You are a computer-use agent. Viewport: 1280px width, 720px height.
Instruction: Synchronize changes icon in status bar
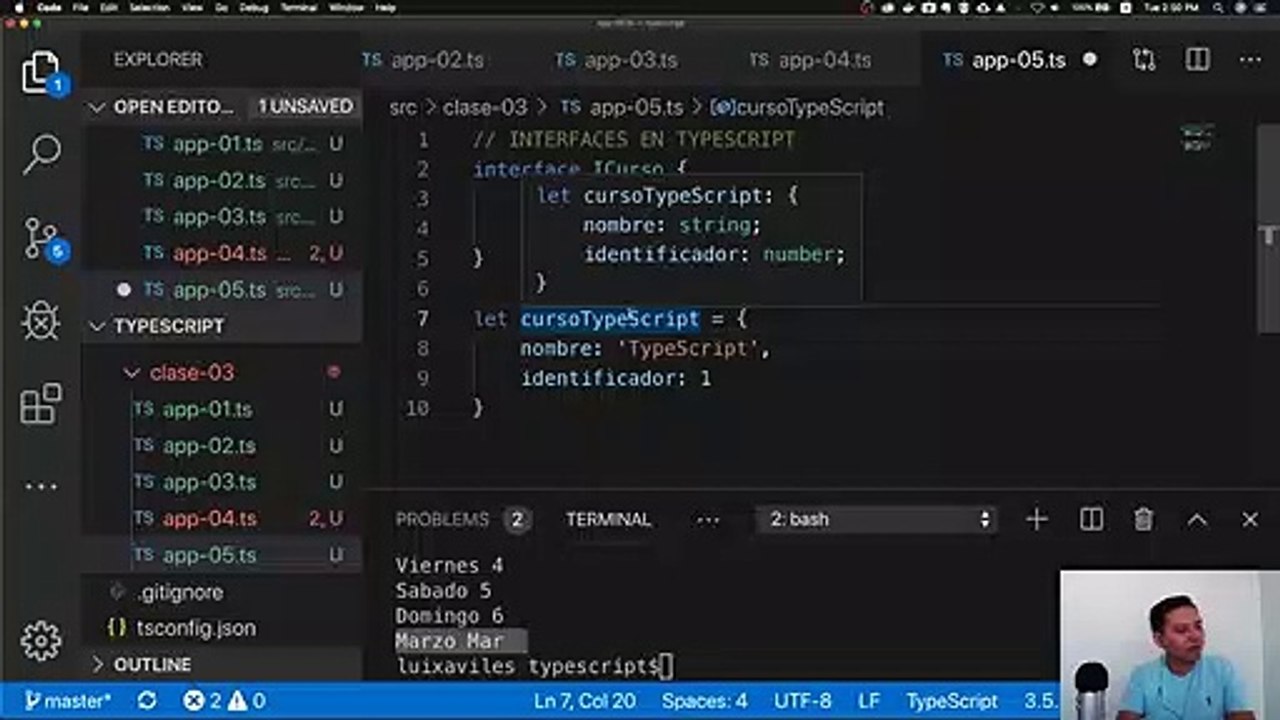click(147, 700)
